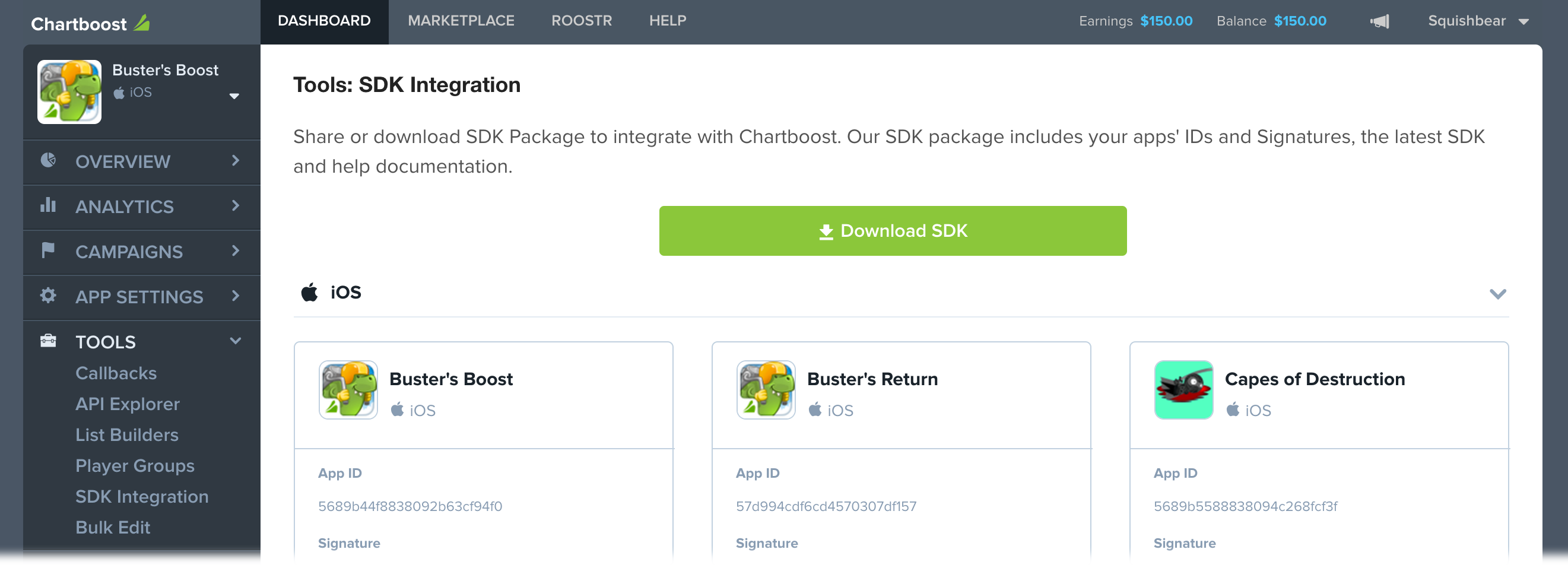Expand the App Settings menu chevron
The width and height of the screenshot is (1568, 565).
coord(236,296)
